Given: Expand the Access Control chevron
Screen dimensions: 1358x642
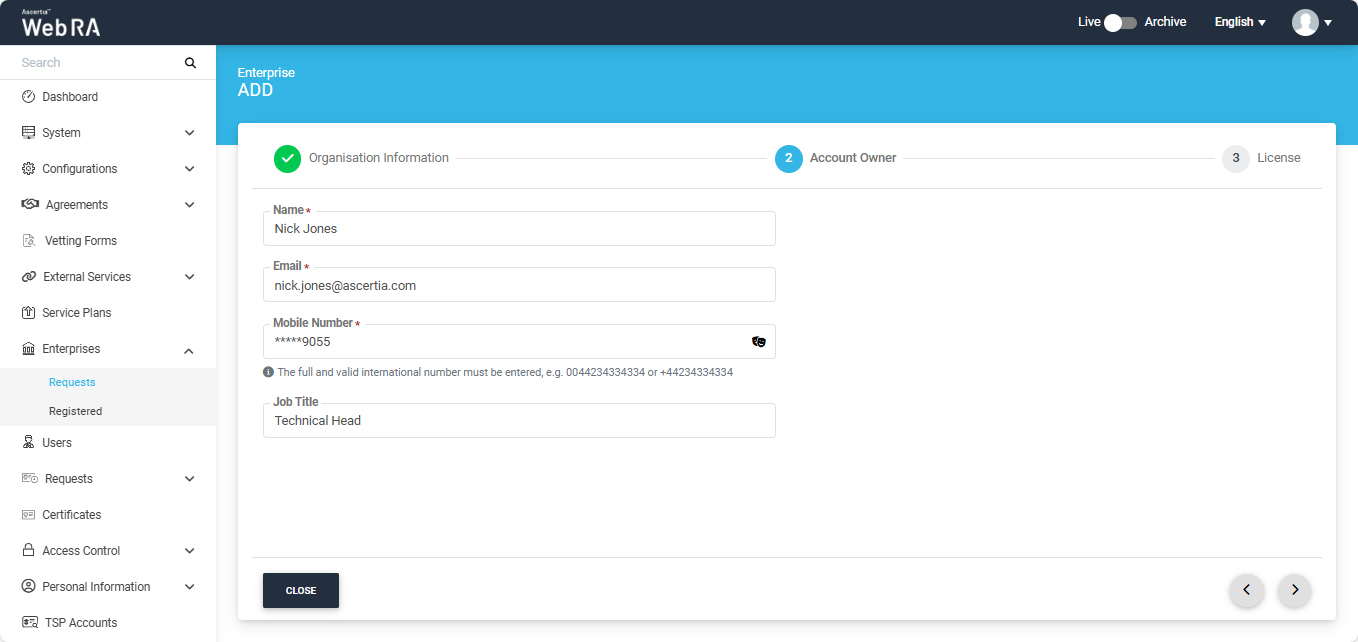Looking at the screenshot, I should point(190,551).
